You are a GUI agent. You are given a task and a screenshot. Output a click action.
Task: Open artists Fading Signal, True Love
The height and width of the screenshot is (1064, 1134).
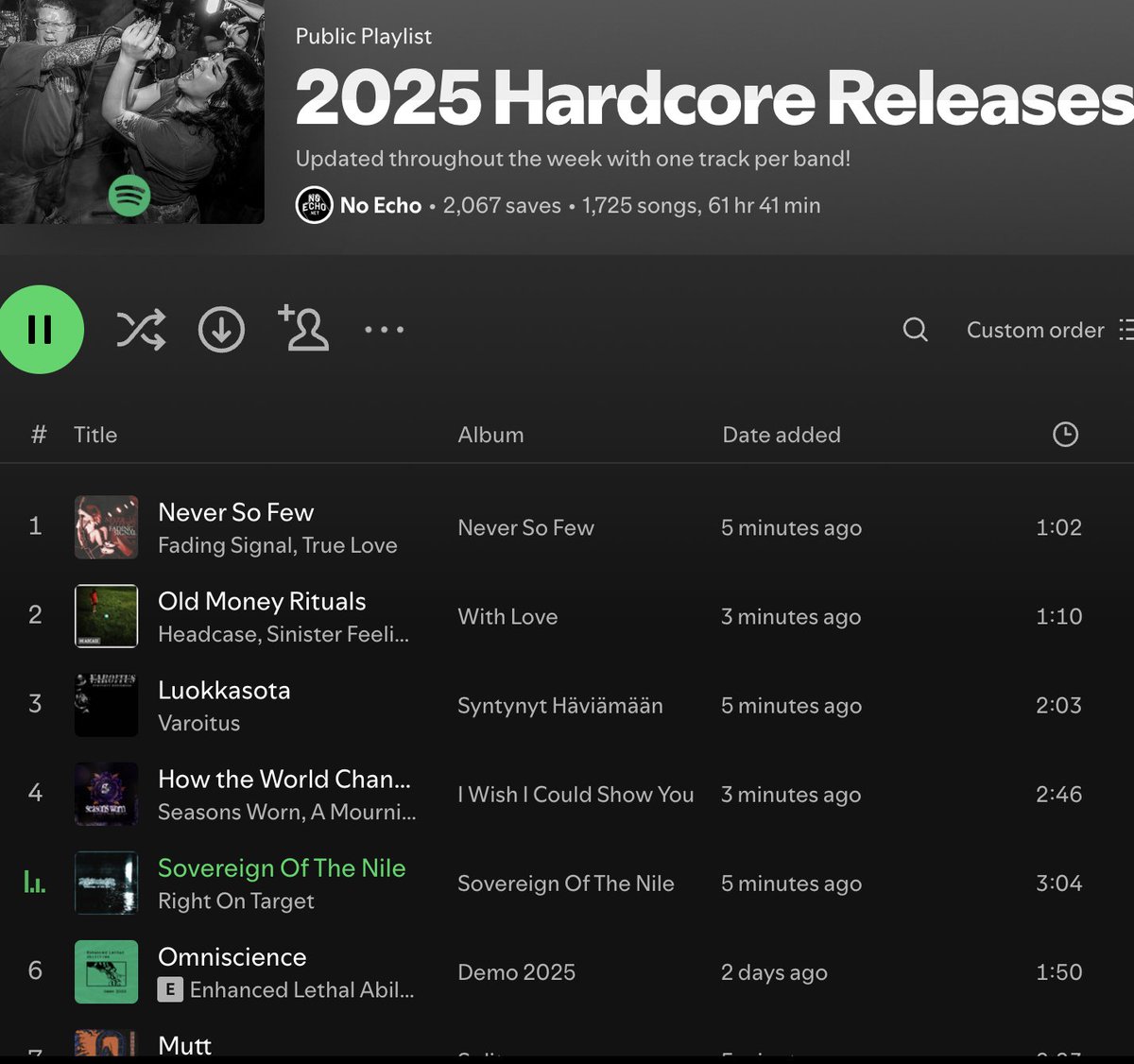click(278, 545)
